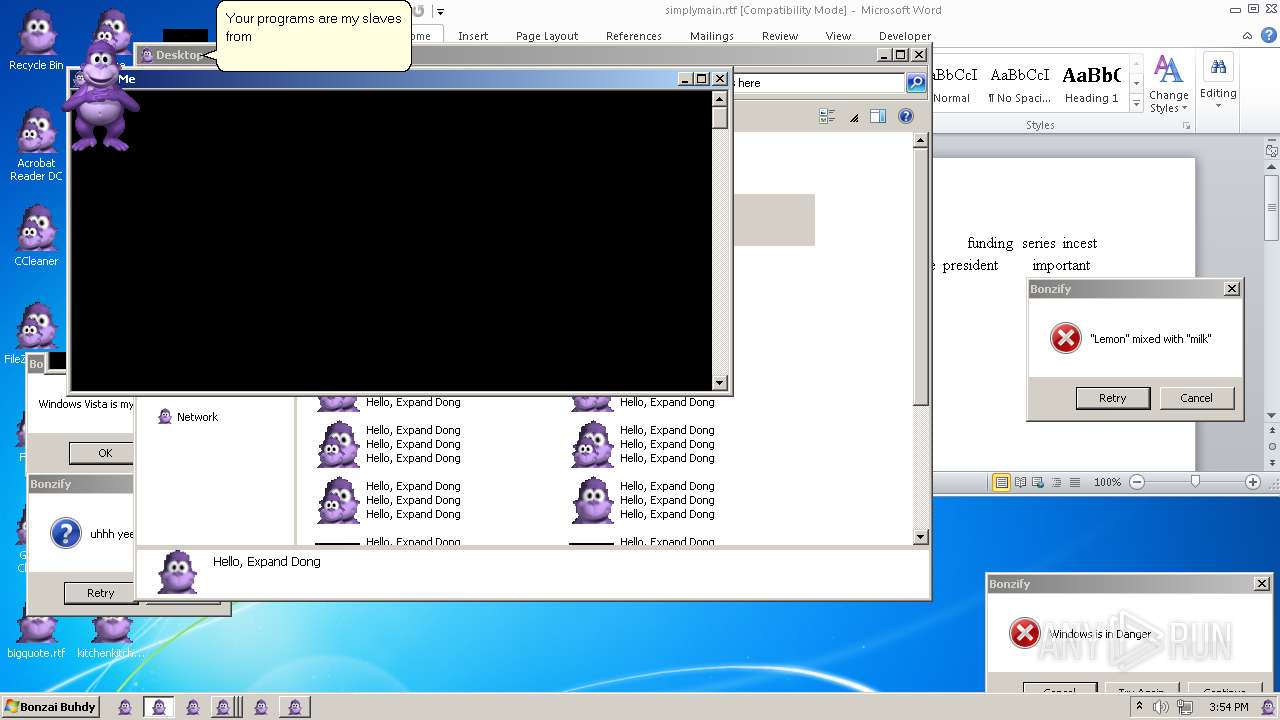Select Full Screen Reading view in Word status bar

1021,482
